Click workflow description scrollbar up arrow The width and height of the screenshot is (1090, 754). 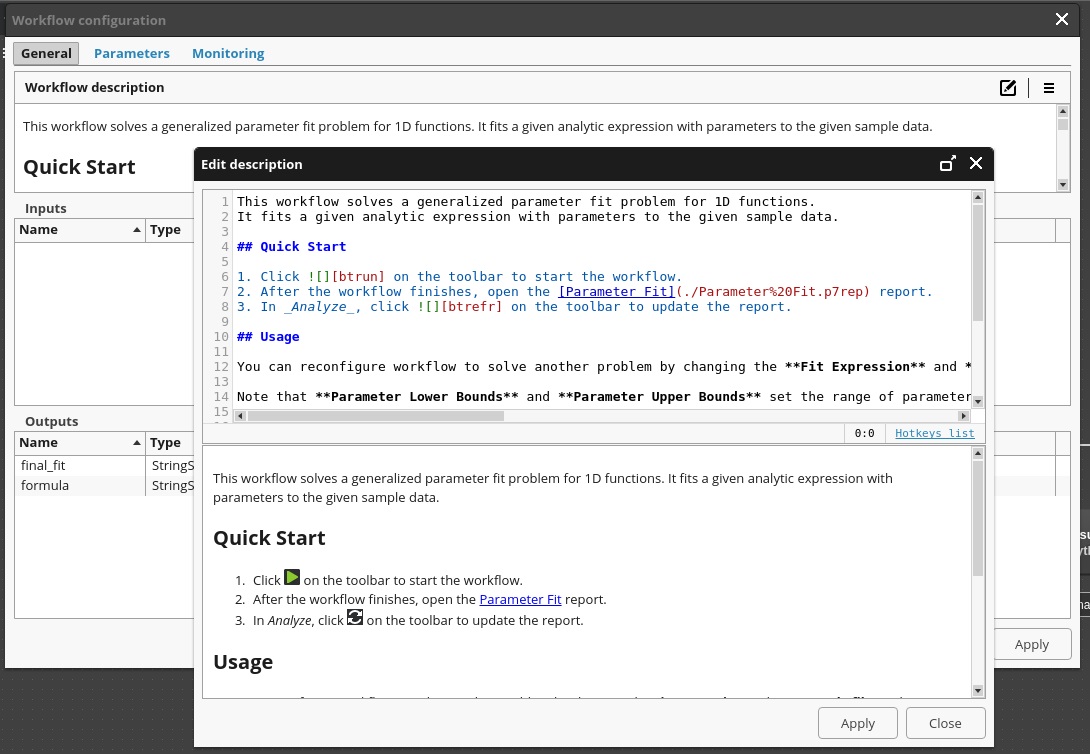click(x=1062, y=111)
